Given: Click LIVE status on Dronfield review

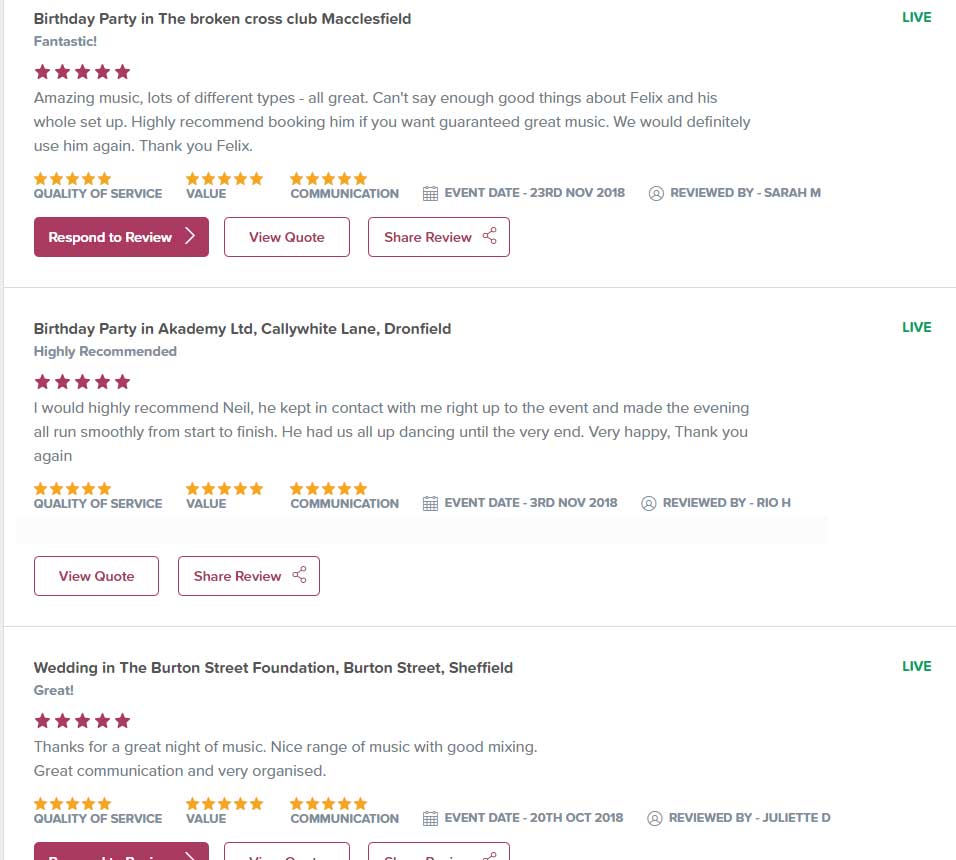Looking at the screenshot, I should [x=916, y=327].
